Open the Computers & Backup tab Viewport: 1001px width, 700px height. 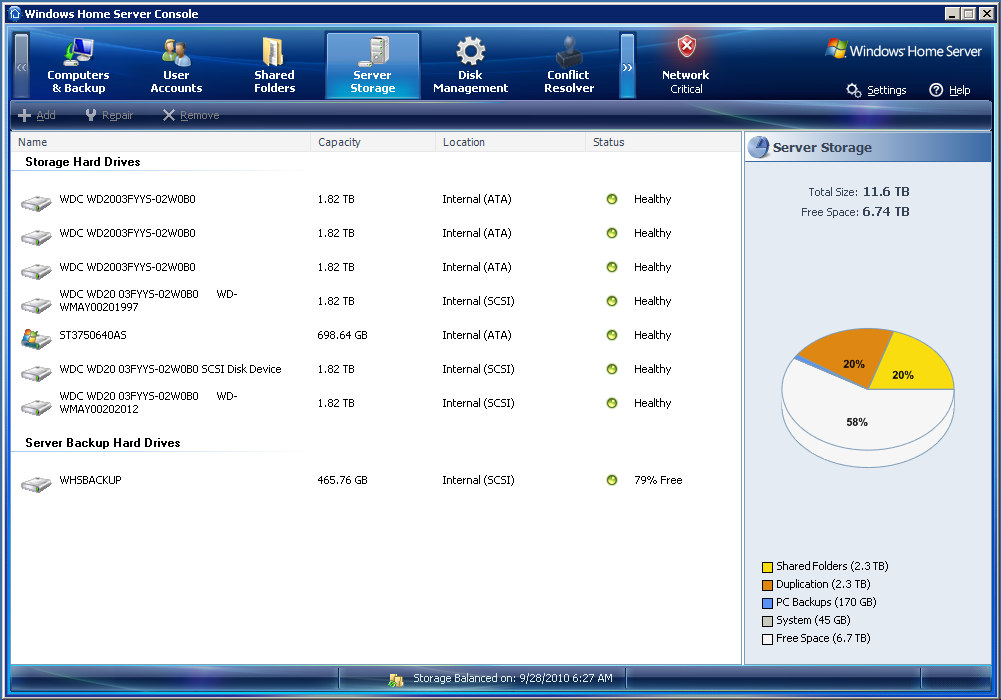point(78,66)
